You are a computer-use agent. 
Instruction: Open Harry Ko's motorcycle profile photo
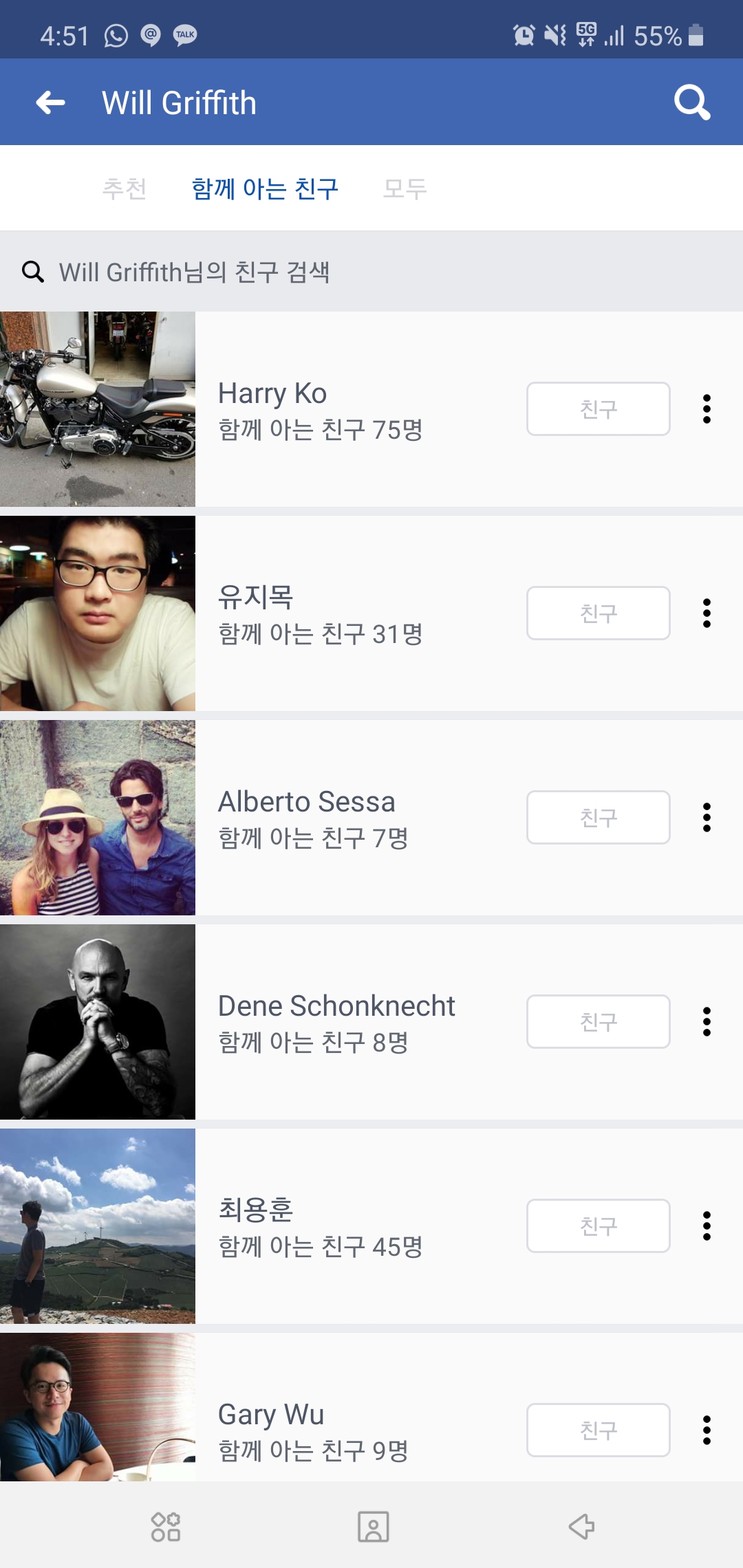pos(98,409)
